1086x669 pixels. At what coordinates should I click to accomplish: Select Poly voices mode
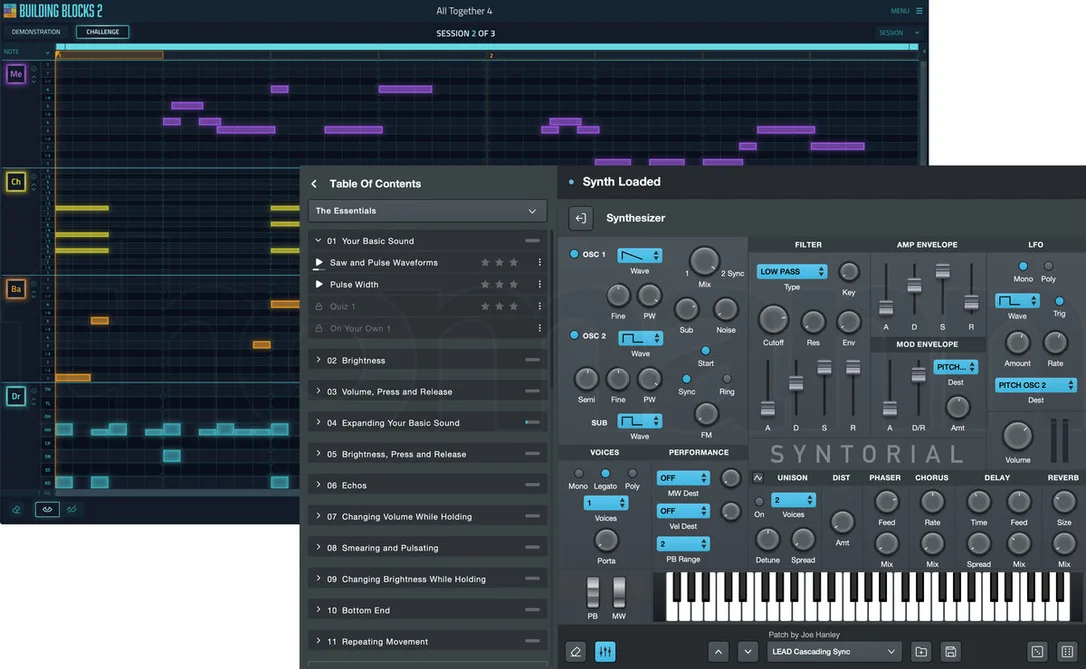632,474
